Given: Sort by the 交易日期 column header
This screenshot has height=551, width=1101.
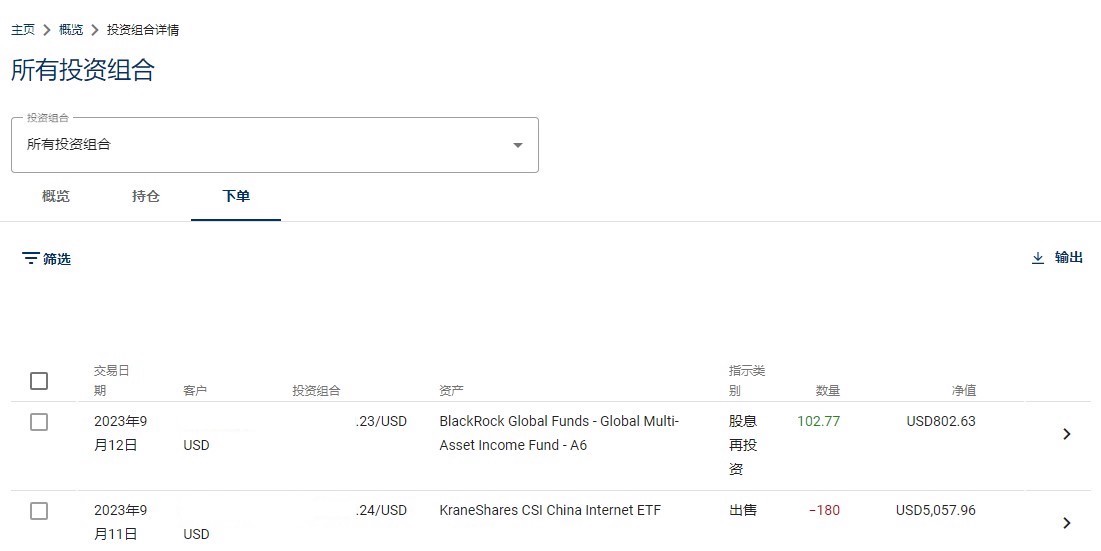Looking at the screenshot, I should (x=112, y=380).
